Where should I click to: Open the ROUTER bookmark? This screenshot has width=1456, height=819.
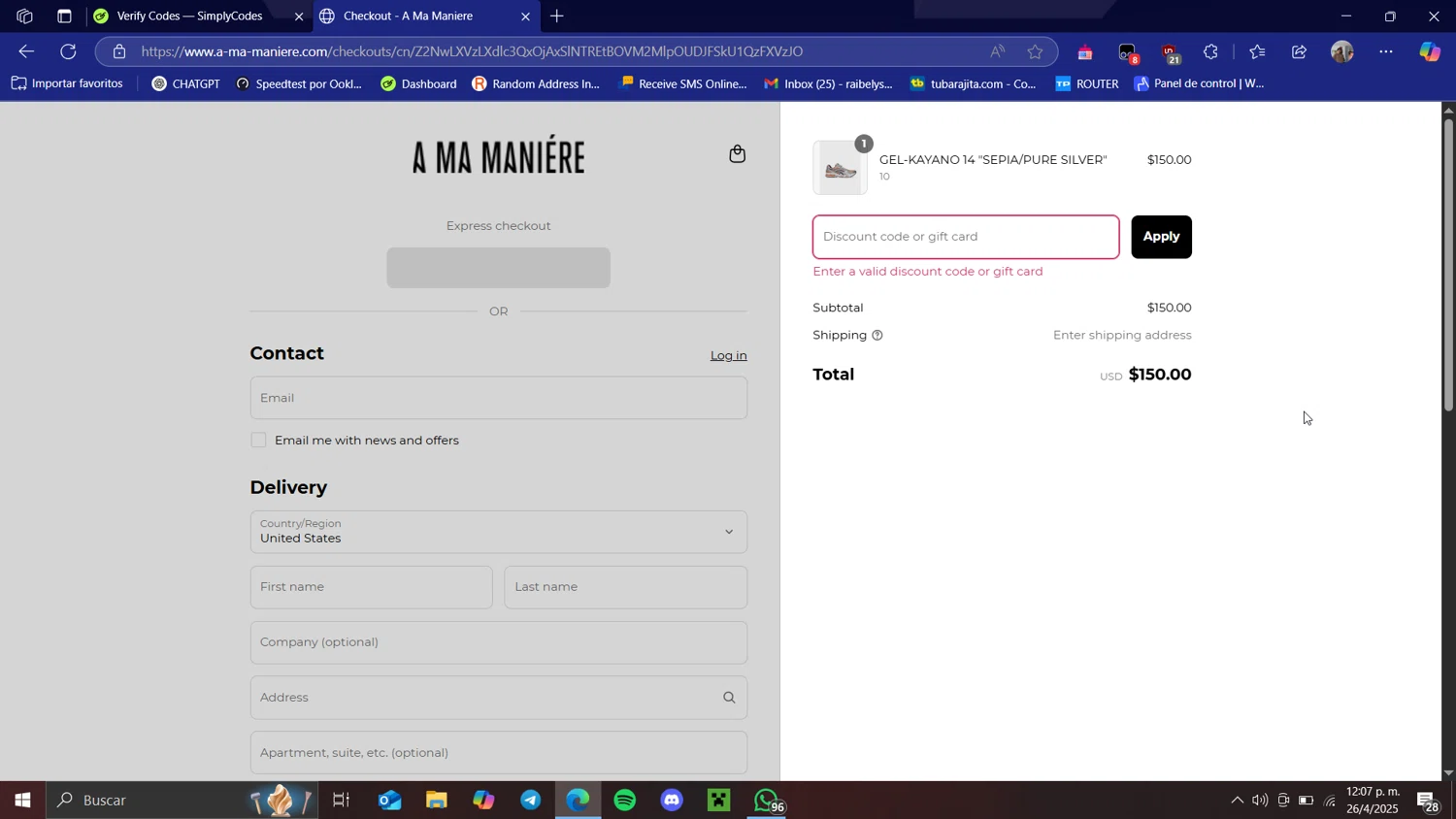pyautogui.click(x=1086, y=84)
